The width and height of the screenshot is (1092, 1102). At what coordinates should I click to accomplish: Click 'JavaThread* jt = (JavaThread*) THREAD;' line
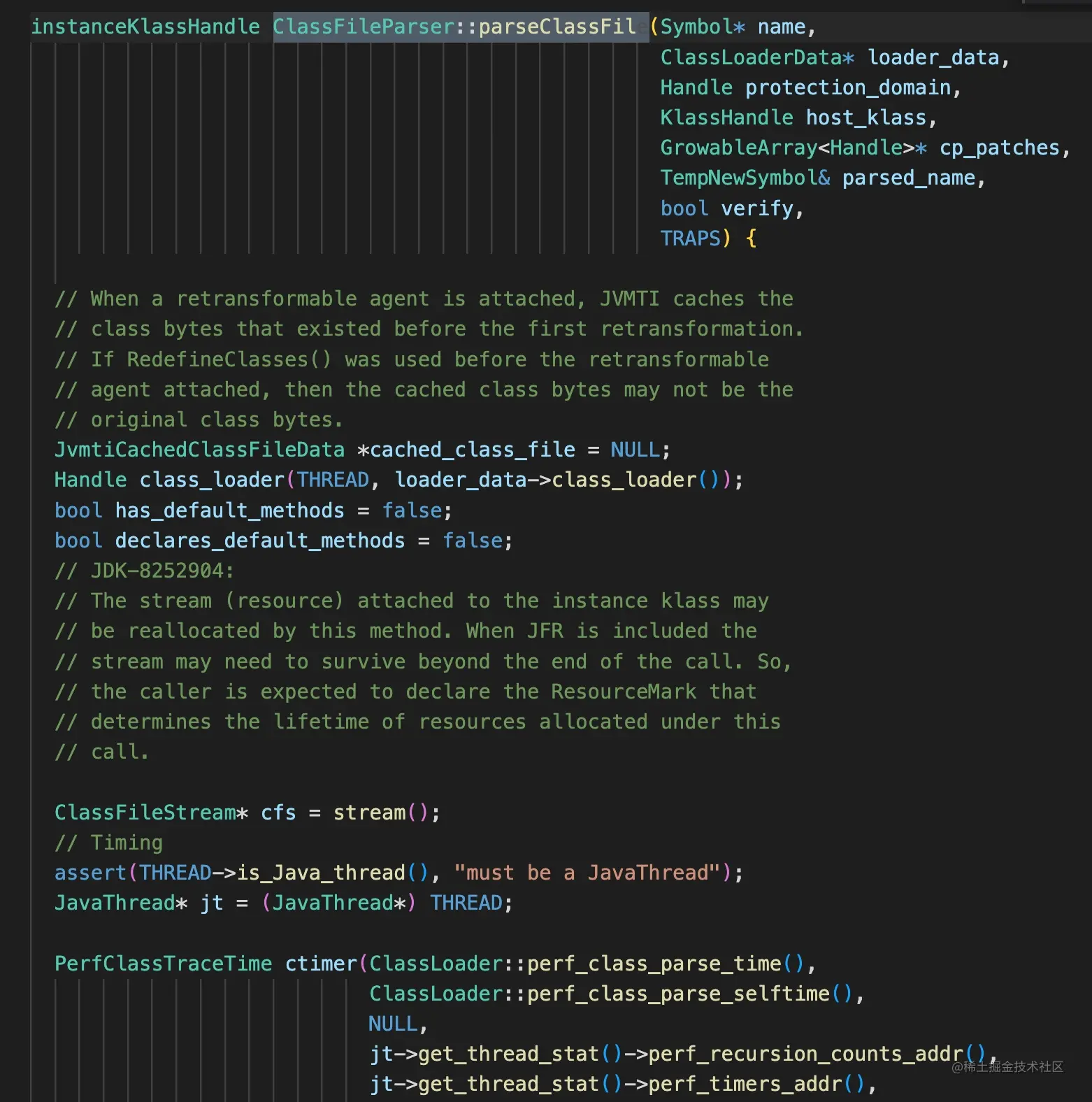click(284, 903)
